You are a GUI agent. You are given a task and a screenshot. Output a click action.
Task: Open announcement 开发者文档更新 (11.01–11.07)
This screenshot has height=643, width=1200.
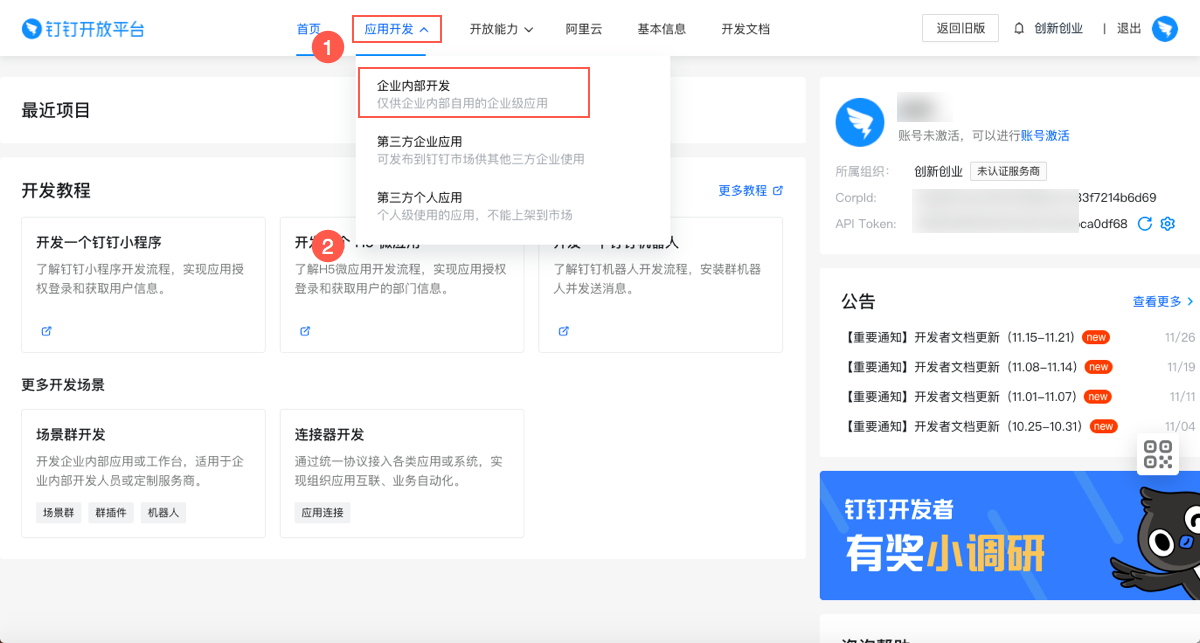960,397
